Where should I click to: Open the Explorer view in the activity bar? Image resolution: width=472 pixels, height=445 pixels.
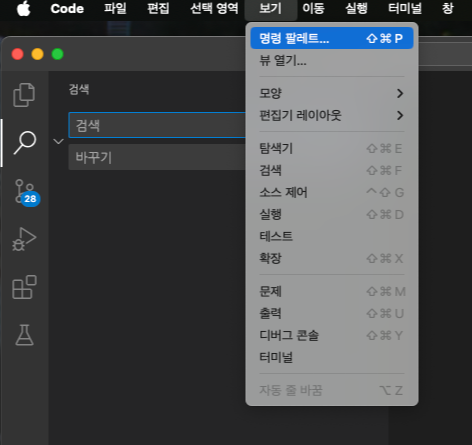click(24, 95)
